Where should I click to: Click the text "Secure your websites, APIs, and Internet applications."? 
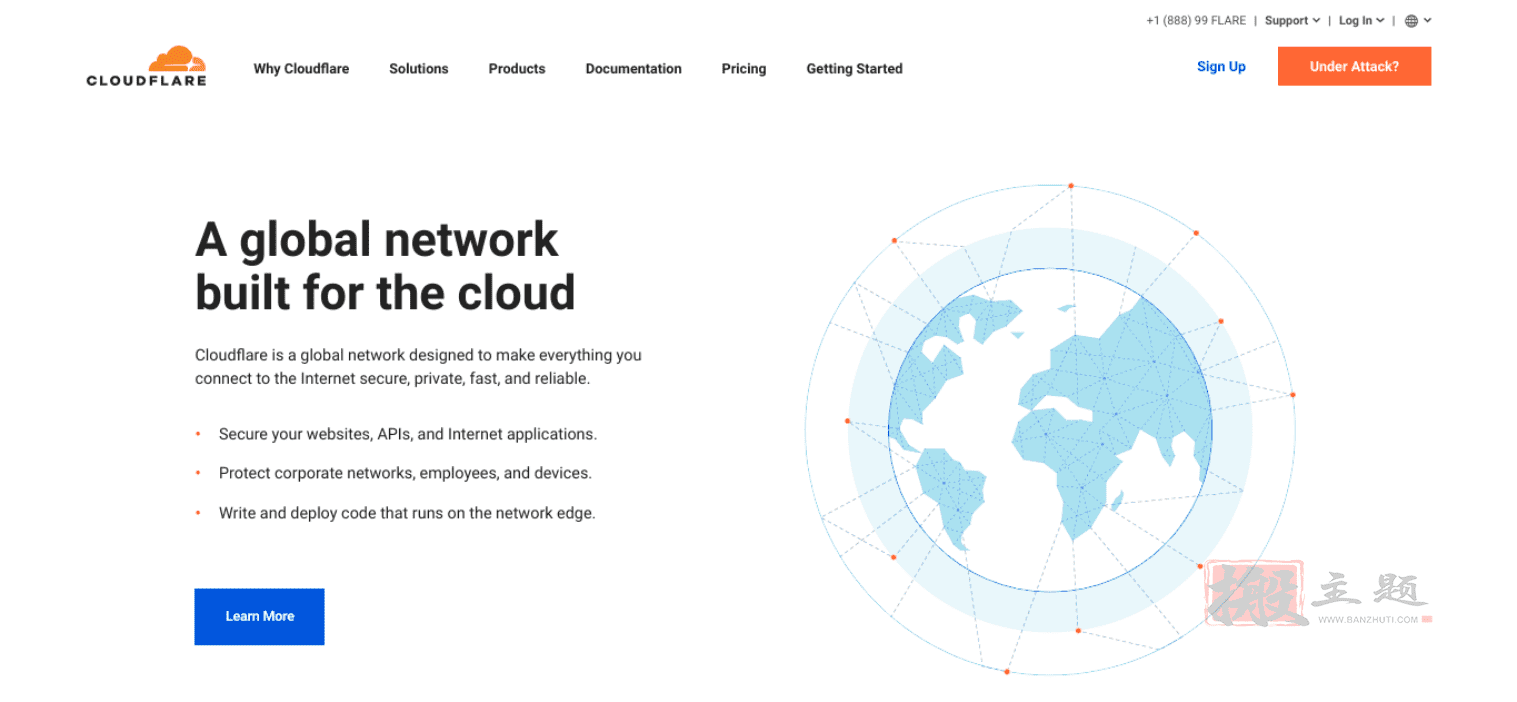point(408,434)
